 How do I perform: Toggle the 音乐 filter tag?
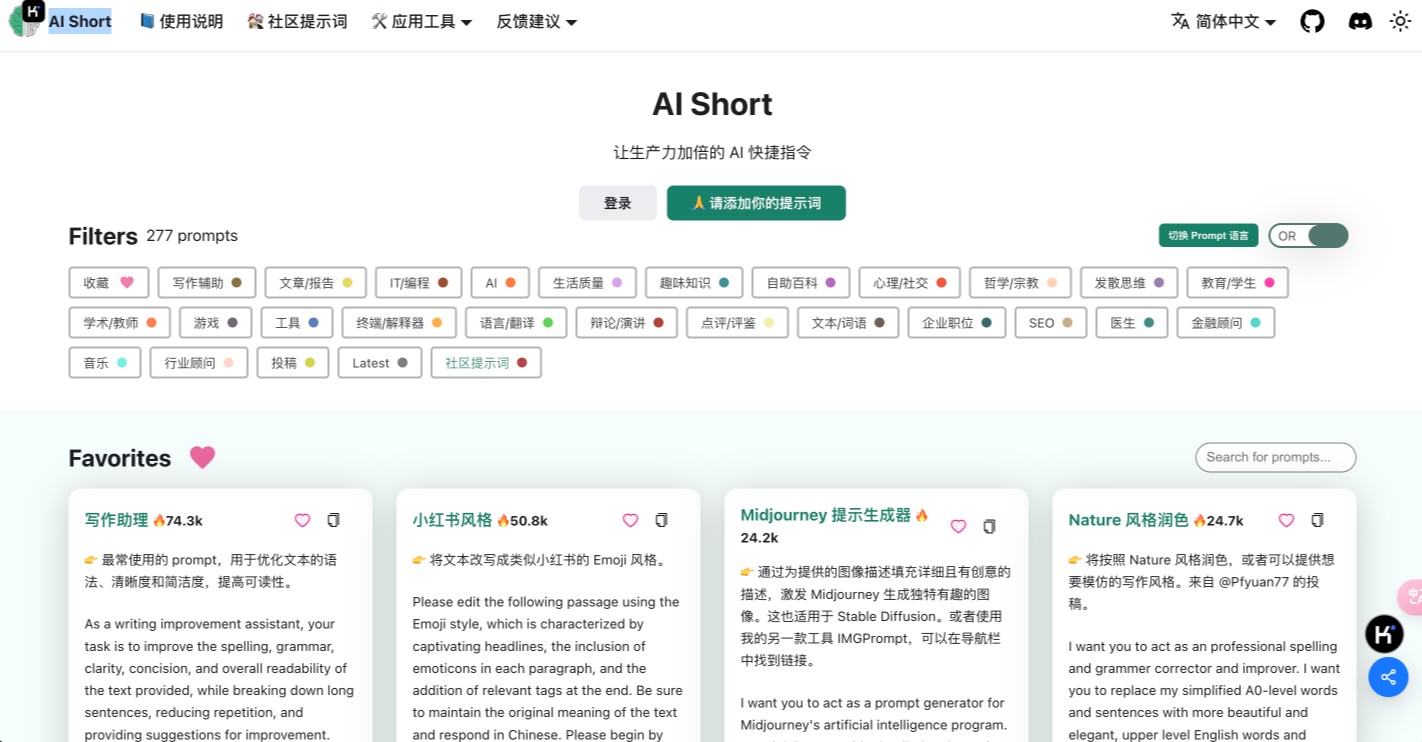coord(105,363)
